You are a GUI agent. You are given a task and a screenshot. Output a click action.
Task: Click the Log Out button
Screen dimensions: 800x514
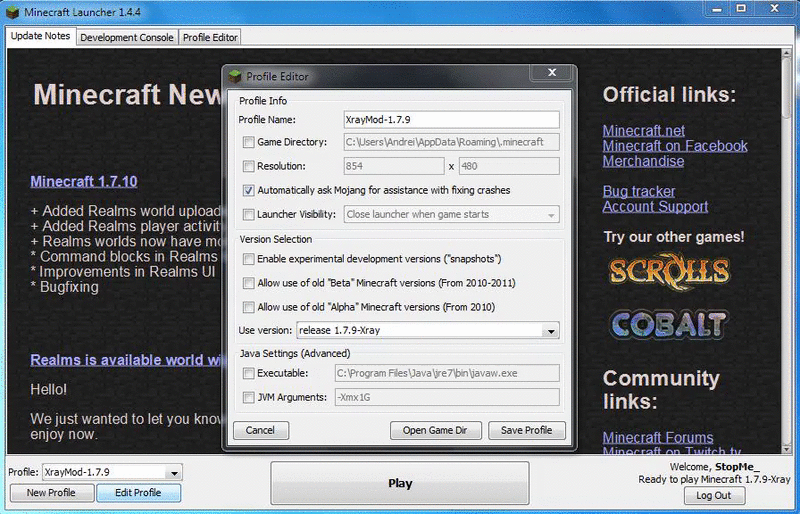coord(714,495)
